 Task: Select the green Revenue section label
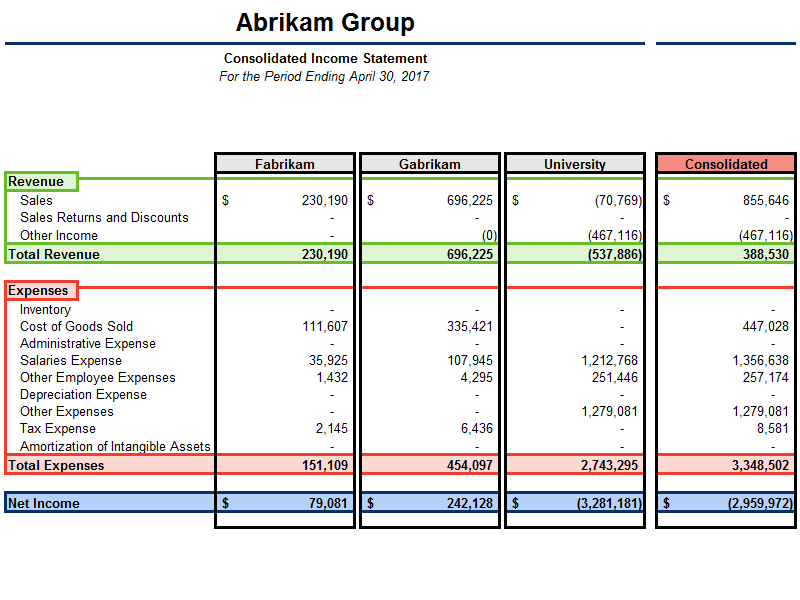click(x=36, y=182)
